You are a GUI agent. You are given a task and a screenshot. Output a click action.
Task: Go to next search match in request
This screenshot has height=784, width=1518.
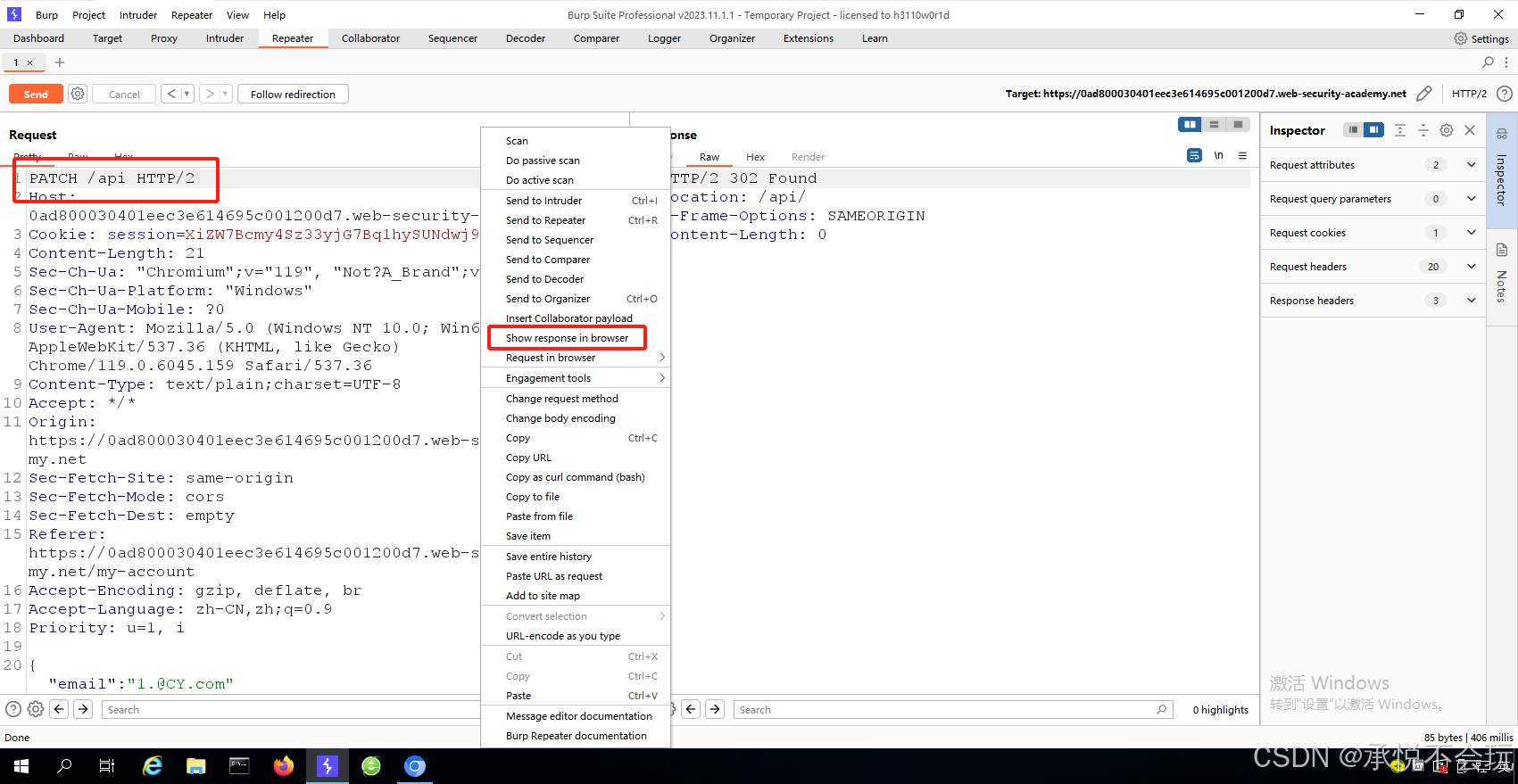tap(83, 709)
